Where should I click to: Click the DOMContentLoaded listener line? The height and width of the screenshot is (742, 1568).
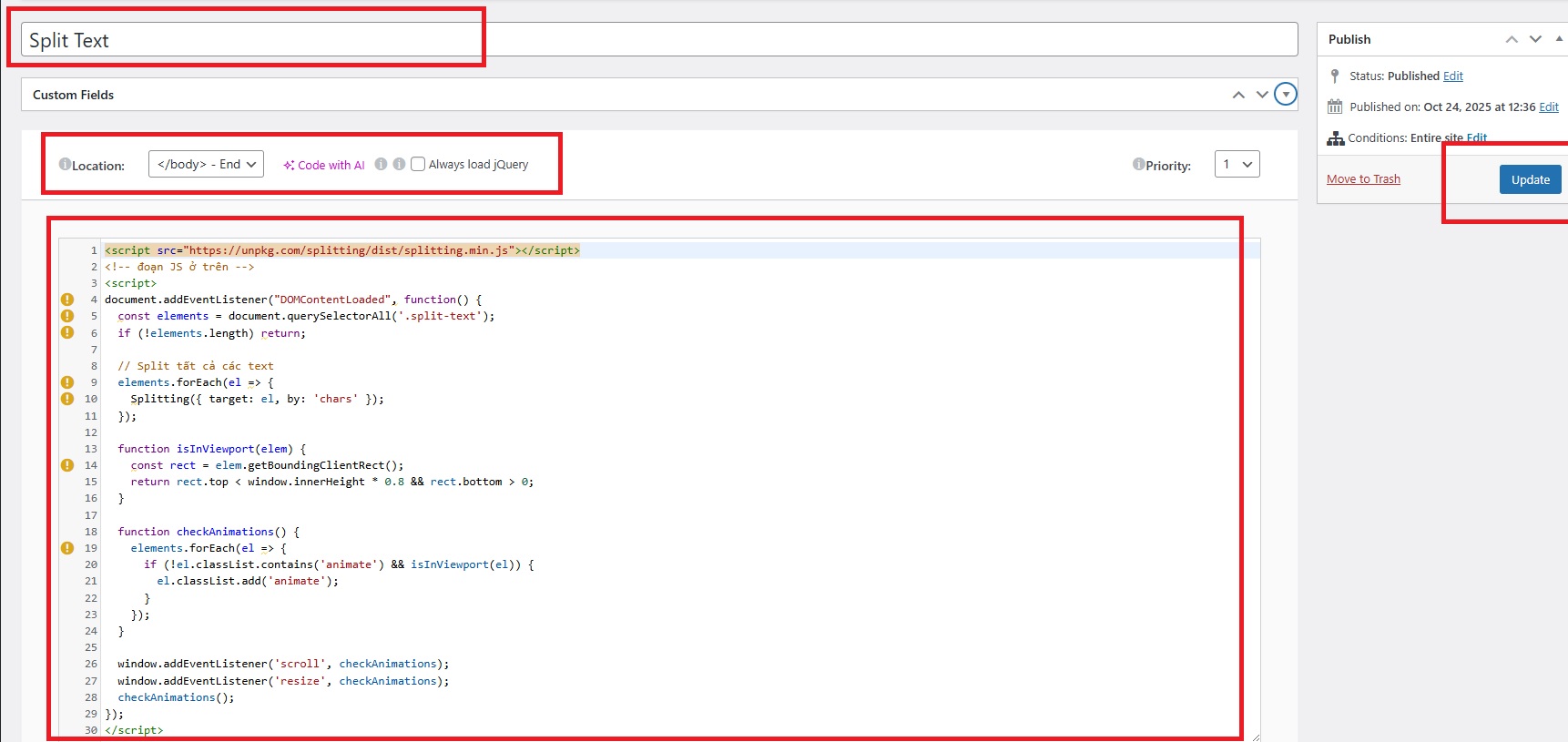pos(293,300)
